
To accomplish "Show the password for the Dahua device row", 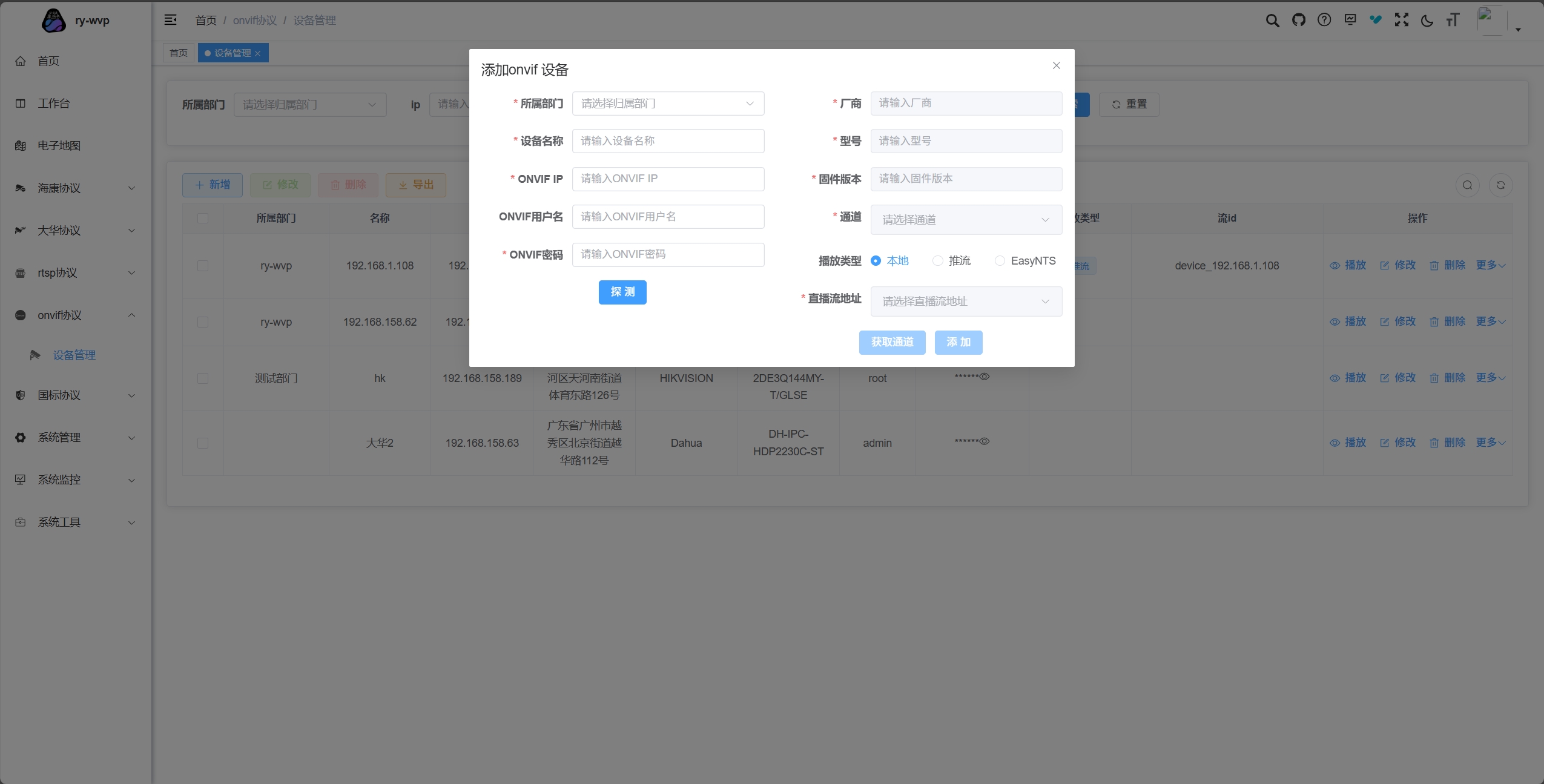I will [x=985, y=441].
